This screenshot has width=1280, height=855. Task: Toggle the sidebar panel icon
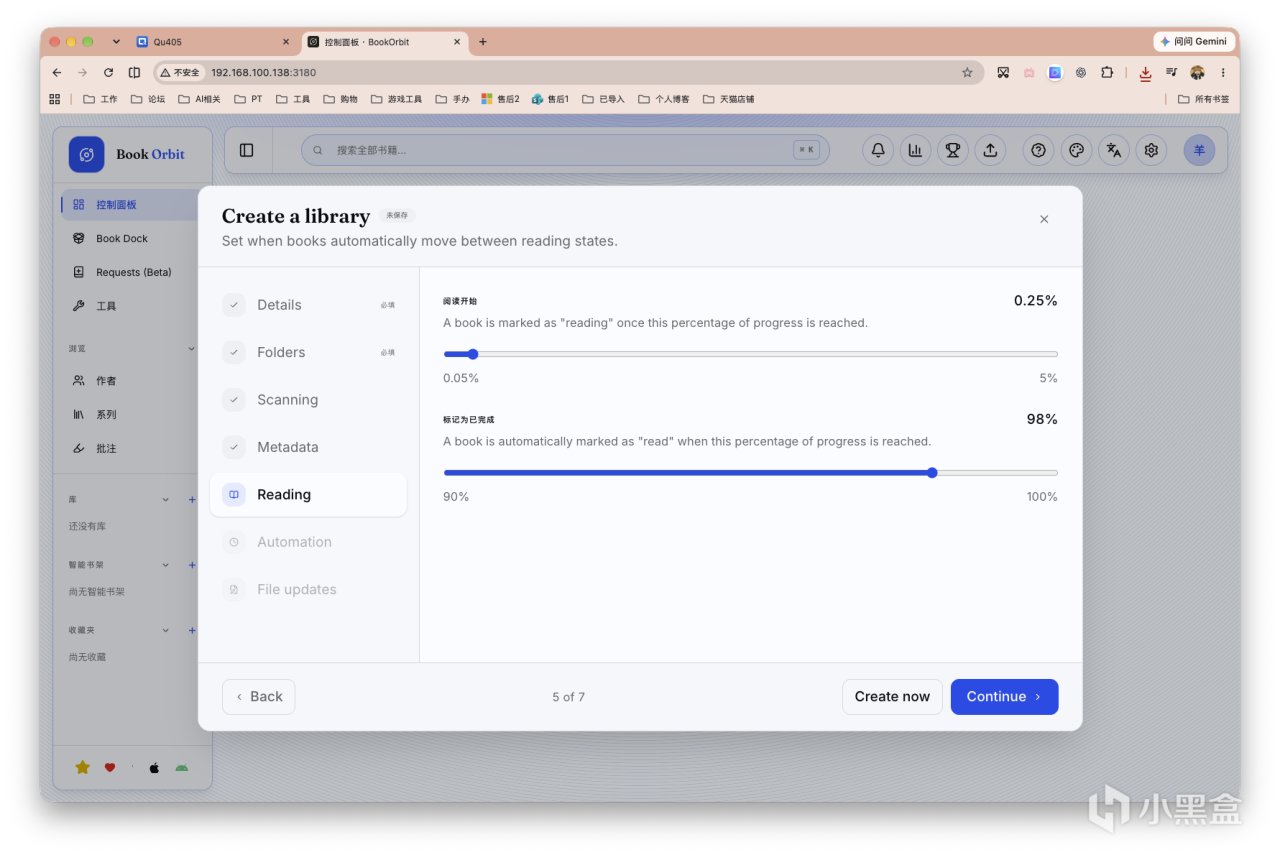click(x=247, y=150)
